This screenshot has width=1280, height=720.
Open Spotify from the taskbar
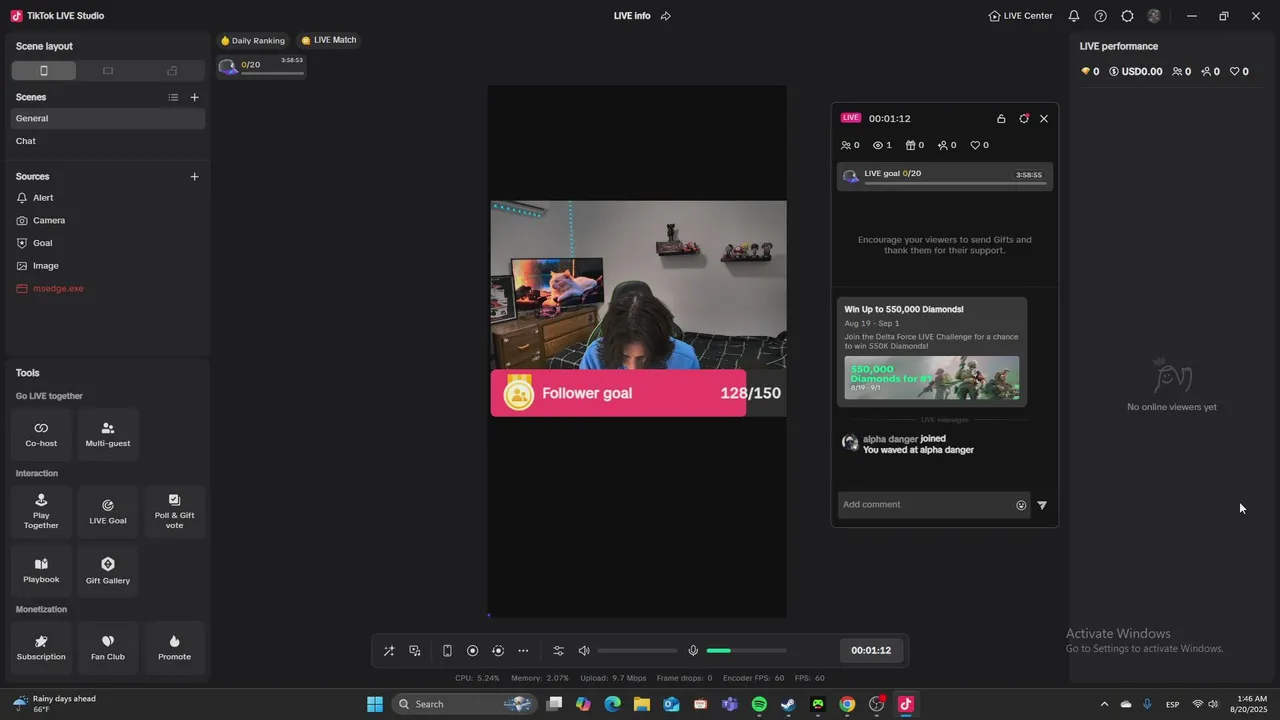click(759, 704)
